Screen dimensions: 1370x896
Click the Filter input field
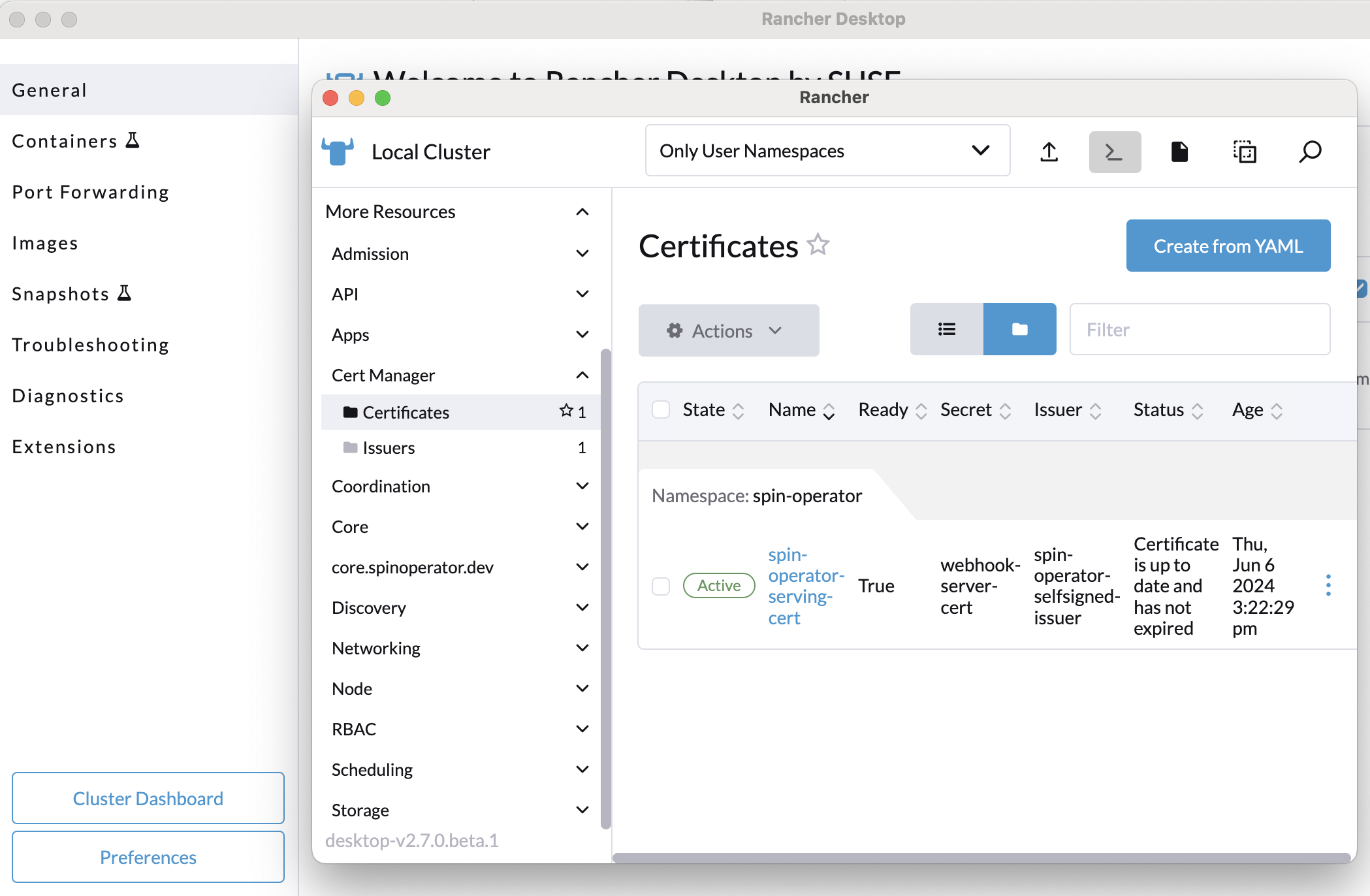(1200, 329)
